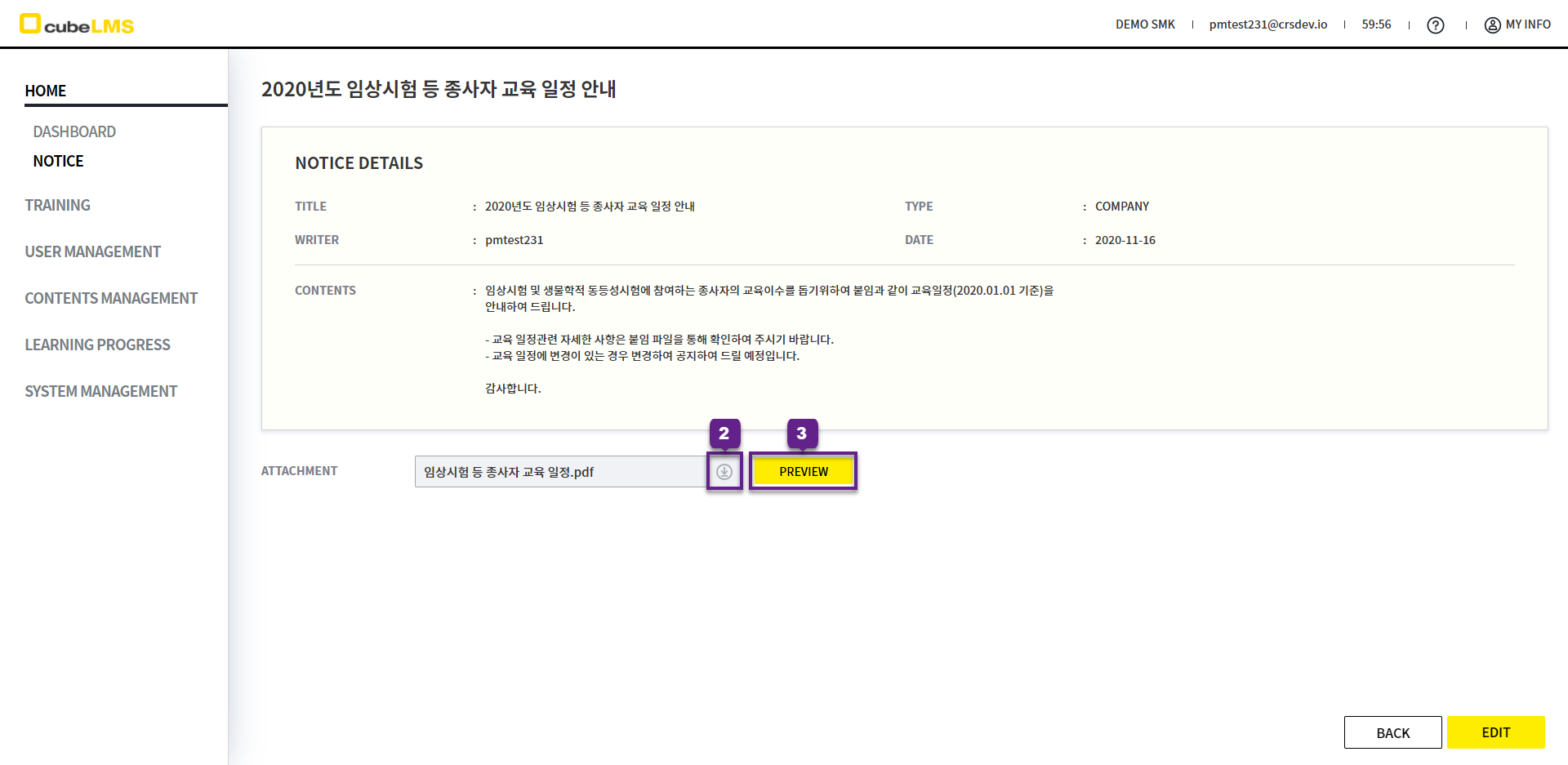Viewport: 1568px width, 765px height.
Task: Download the attached PDF via download icon
Action: pyautogui.click(x=724, y=472)
